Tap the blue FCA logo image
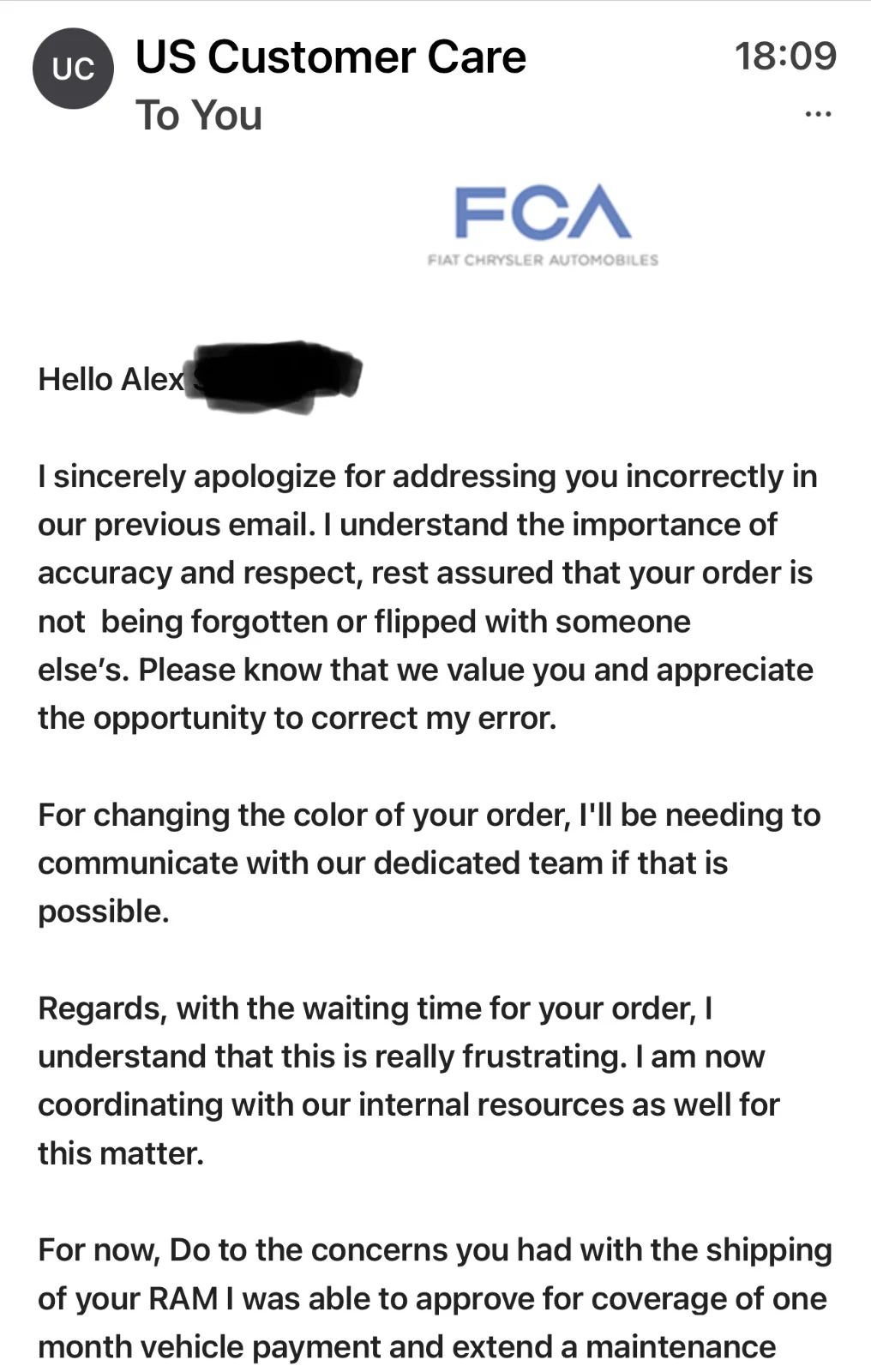This screenshot has width=871, height=1372. 543,212
